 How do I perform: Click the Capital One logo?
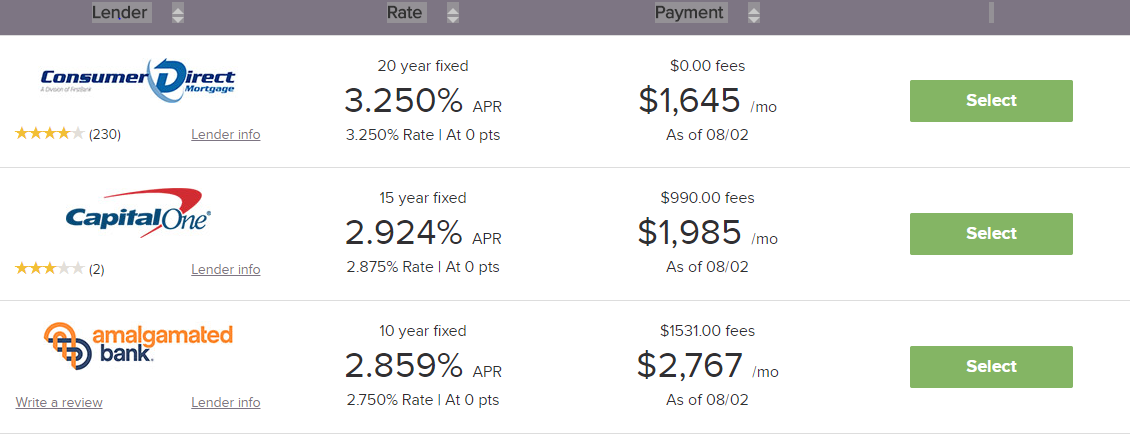pos(138,212)
